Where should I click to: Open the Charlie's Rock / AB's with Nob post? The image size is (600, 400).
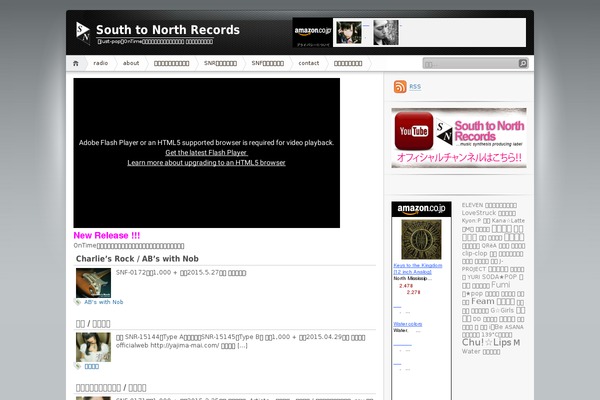(137, 259)
